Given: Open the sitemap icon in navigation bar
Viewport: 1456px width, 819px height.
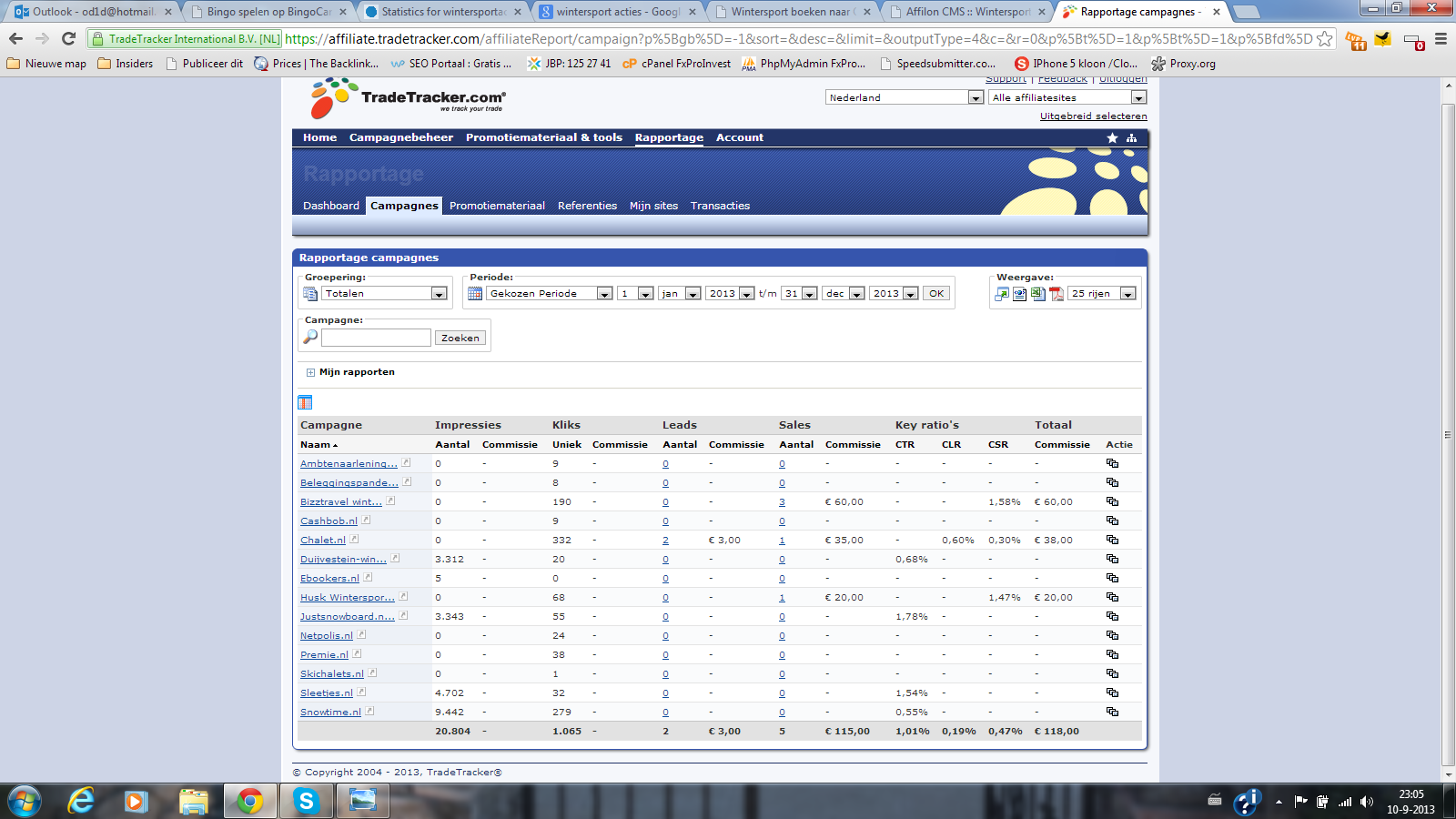Looking at the screenshot, I should pos(1131,138).
